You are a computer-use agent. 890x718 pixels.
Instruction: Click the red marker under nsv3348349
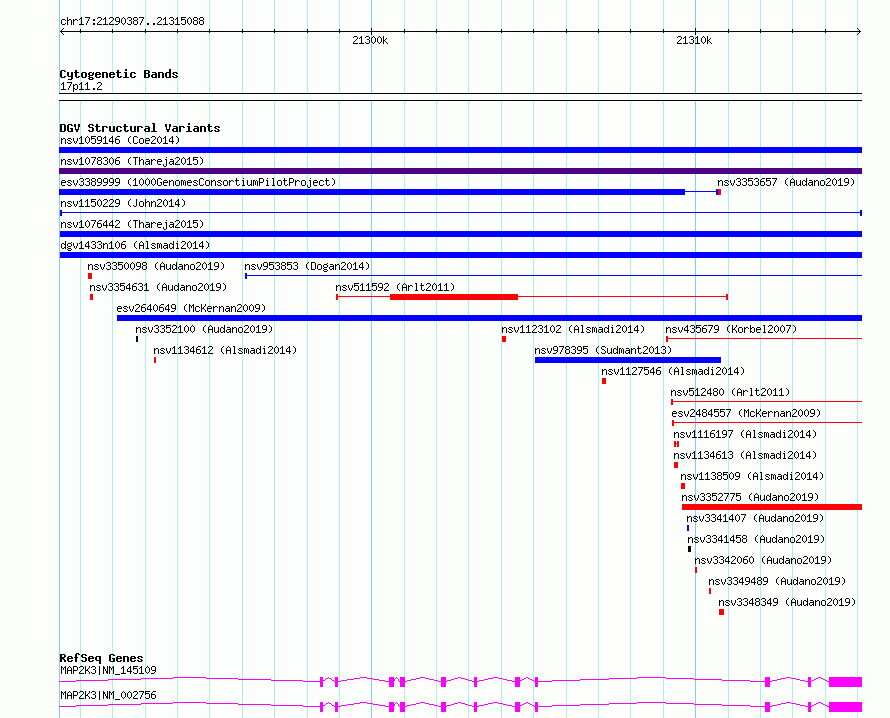click(x=721, y=612)
